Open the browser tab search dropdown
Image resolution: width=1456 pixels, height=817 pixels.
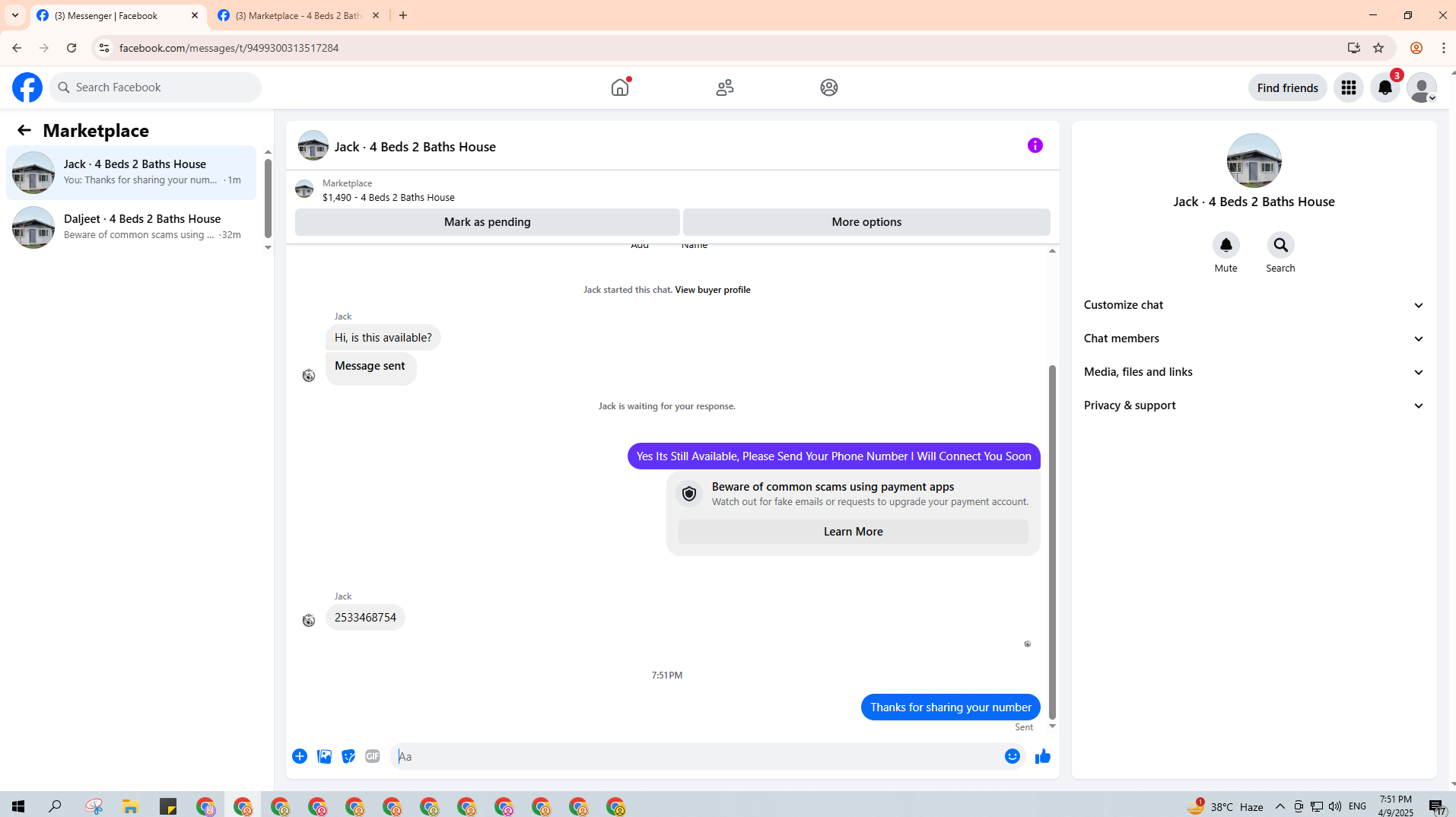[15, 15]
